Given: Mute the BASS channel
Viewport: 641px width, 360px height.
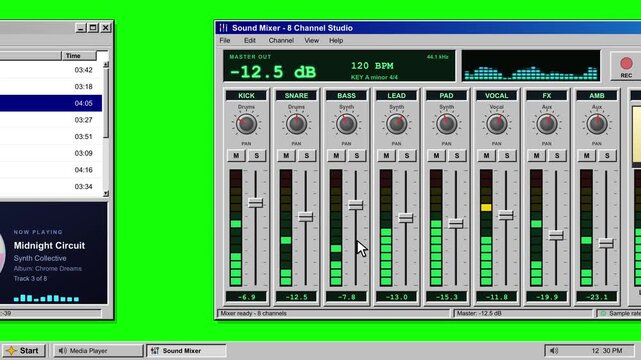Looking at the screenshot, I should pyautogui.click(x=336, y=156).
